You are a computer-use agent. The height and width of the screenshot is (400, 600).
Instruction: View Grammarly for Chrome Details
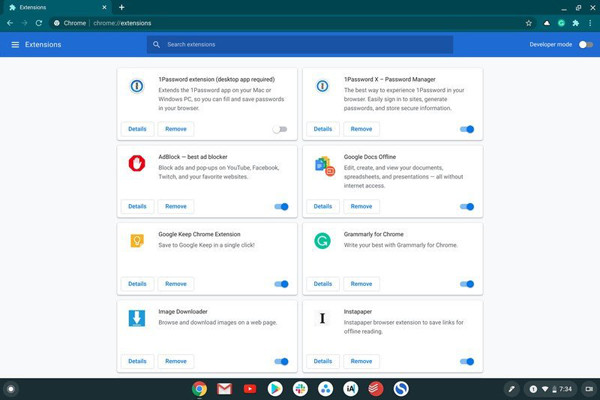click(x=323, y=284)
